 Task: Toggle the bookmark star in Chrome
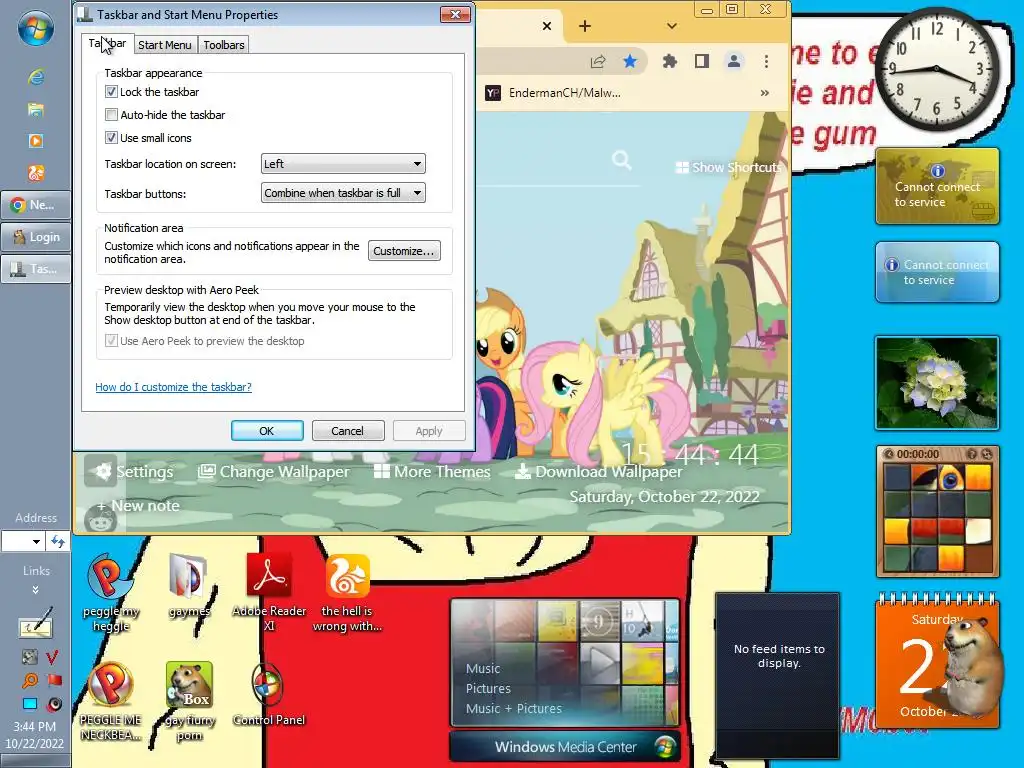630,61
